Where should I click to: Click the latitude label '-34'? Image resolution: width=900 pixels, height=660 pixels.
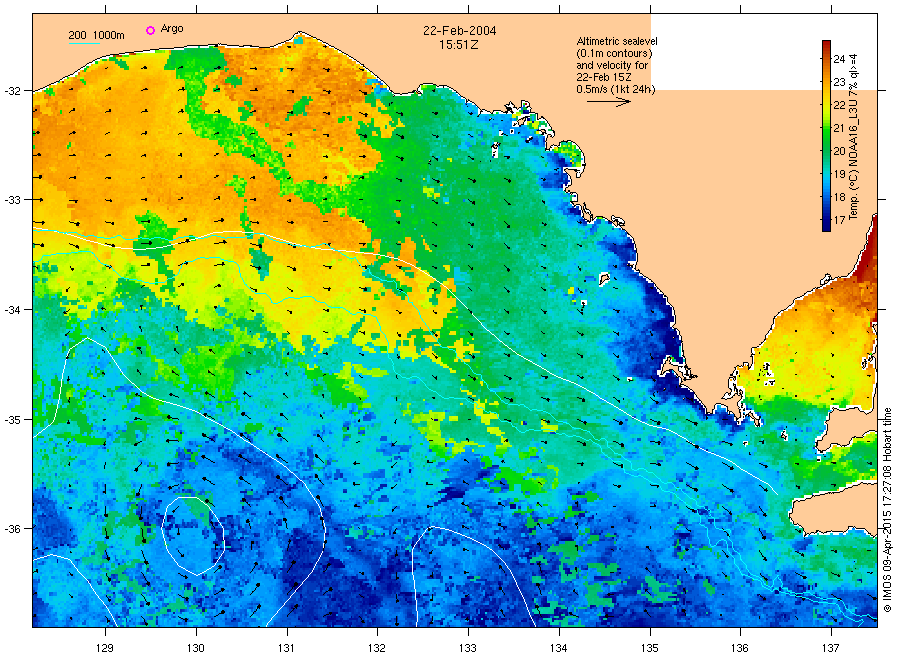pyautogui.click(x=12, y=310)
